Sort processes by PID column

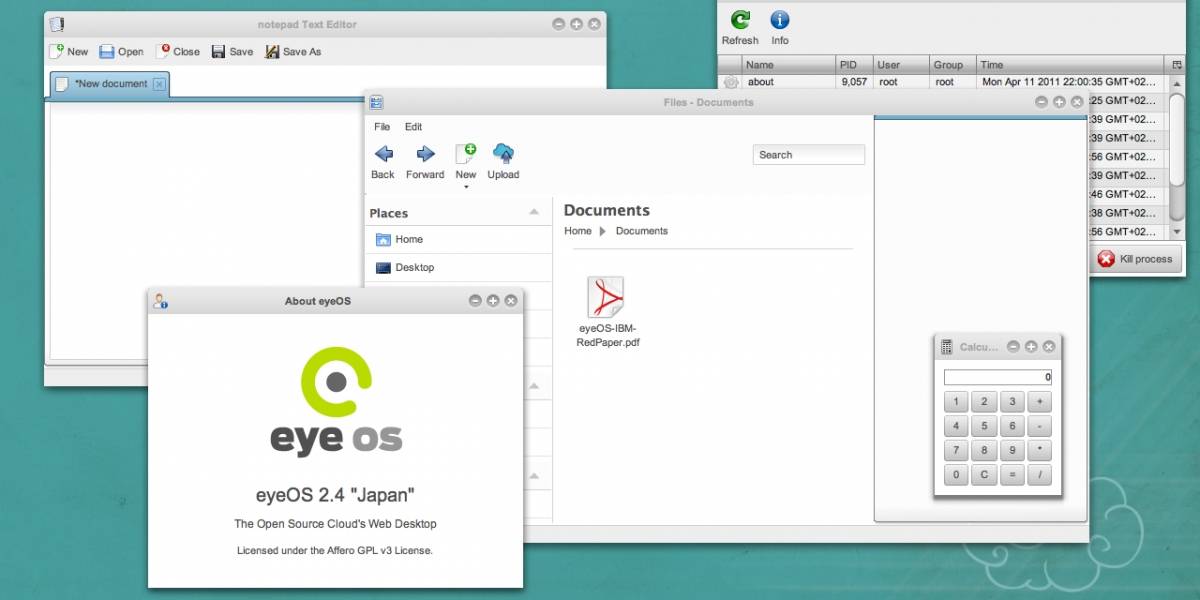tap(853, 64)
